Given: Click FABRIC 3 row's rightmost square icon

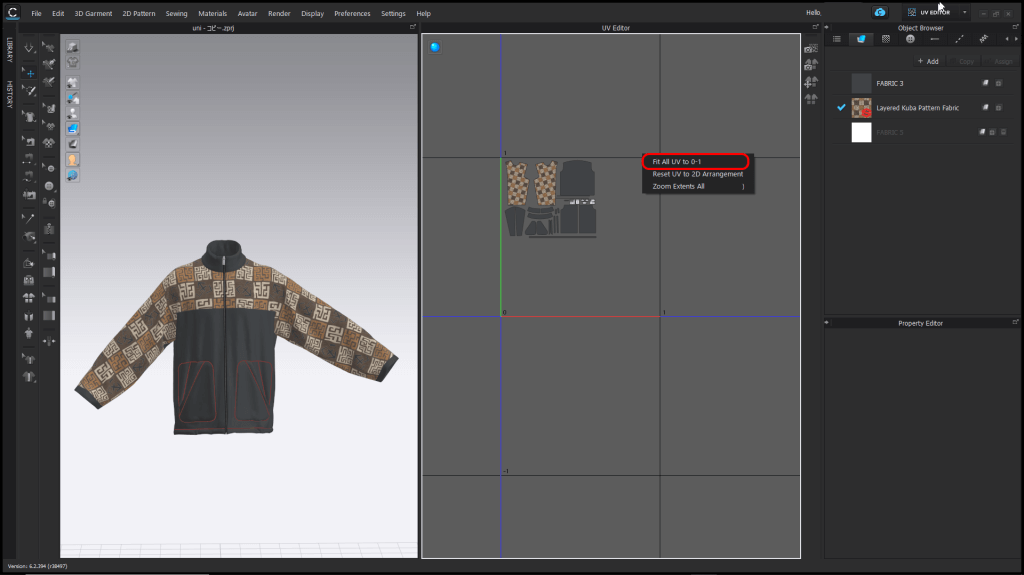Looking at the screenshot, I should coord(999,83).
